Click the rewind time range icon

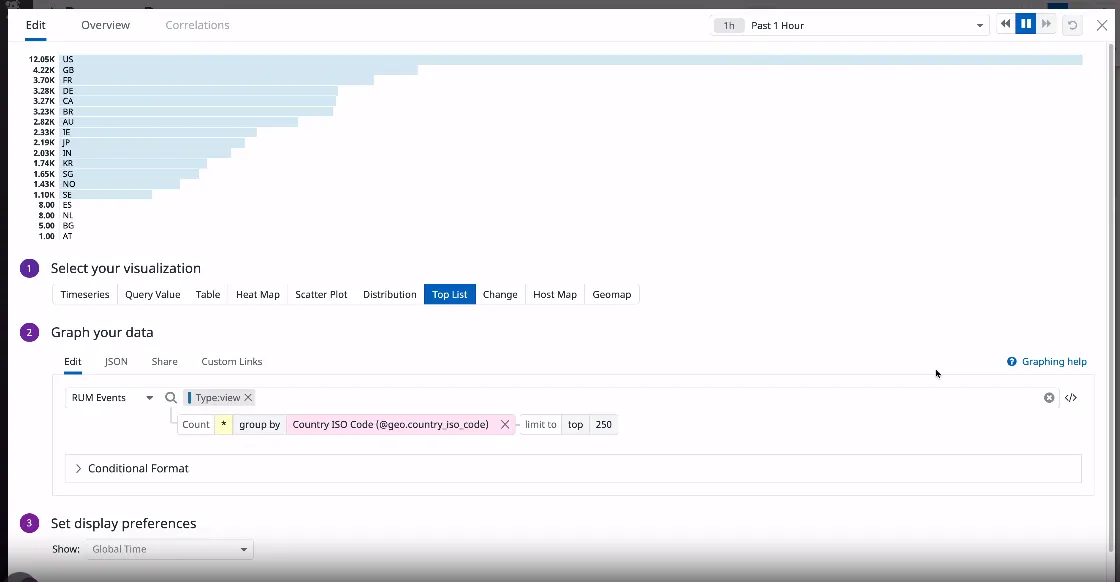pyautogui.click(x=1005, y=25)
